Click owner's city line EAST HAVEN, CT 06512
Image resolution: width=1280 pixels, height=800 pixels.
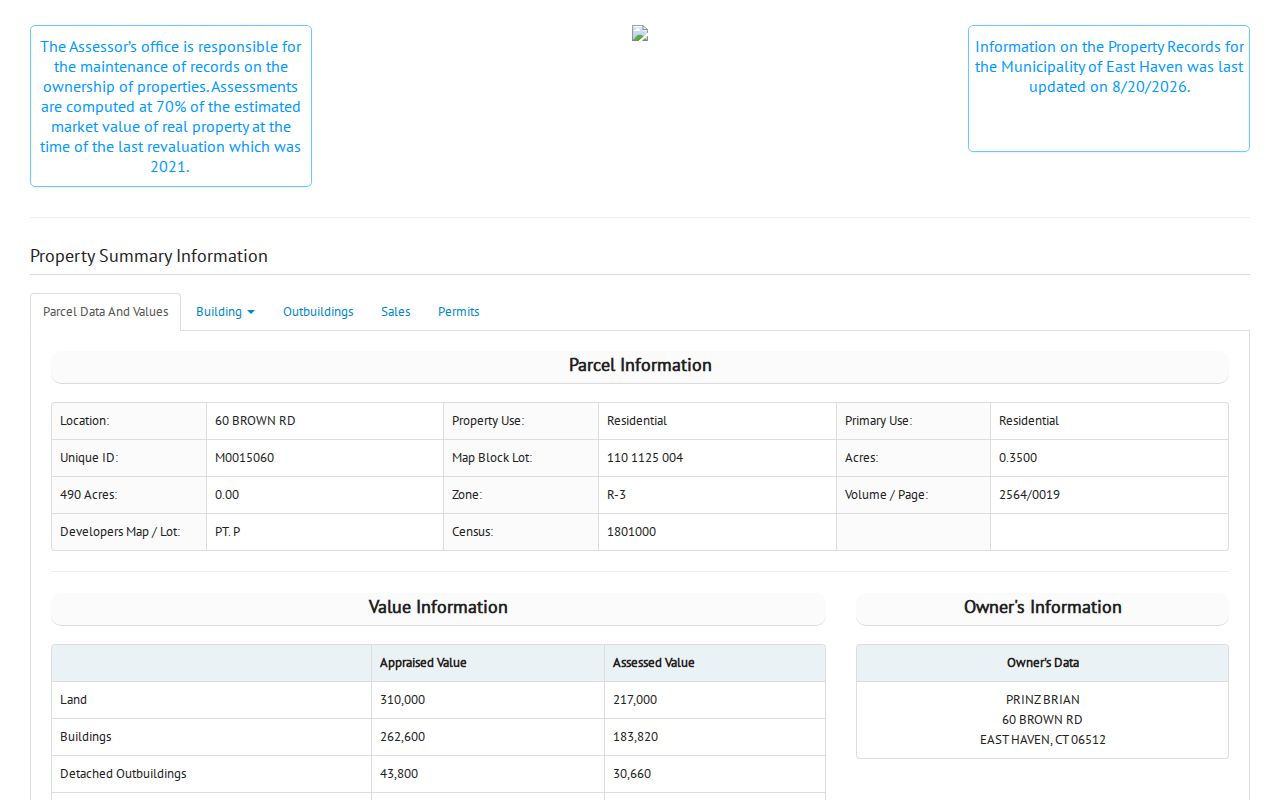click(x=1042, y=740)
